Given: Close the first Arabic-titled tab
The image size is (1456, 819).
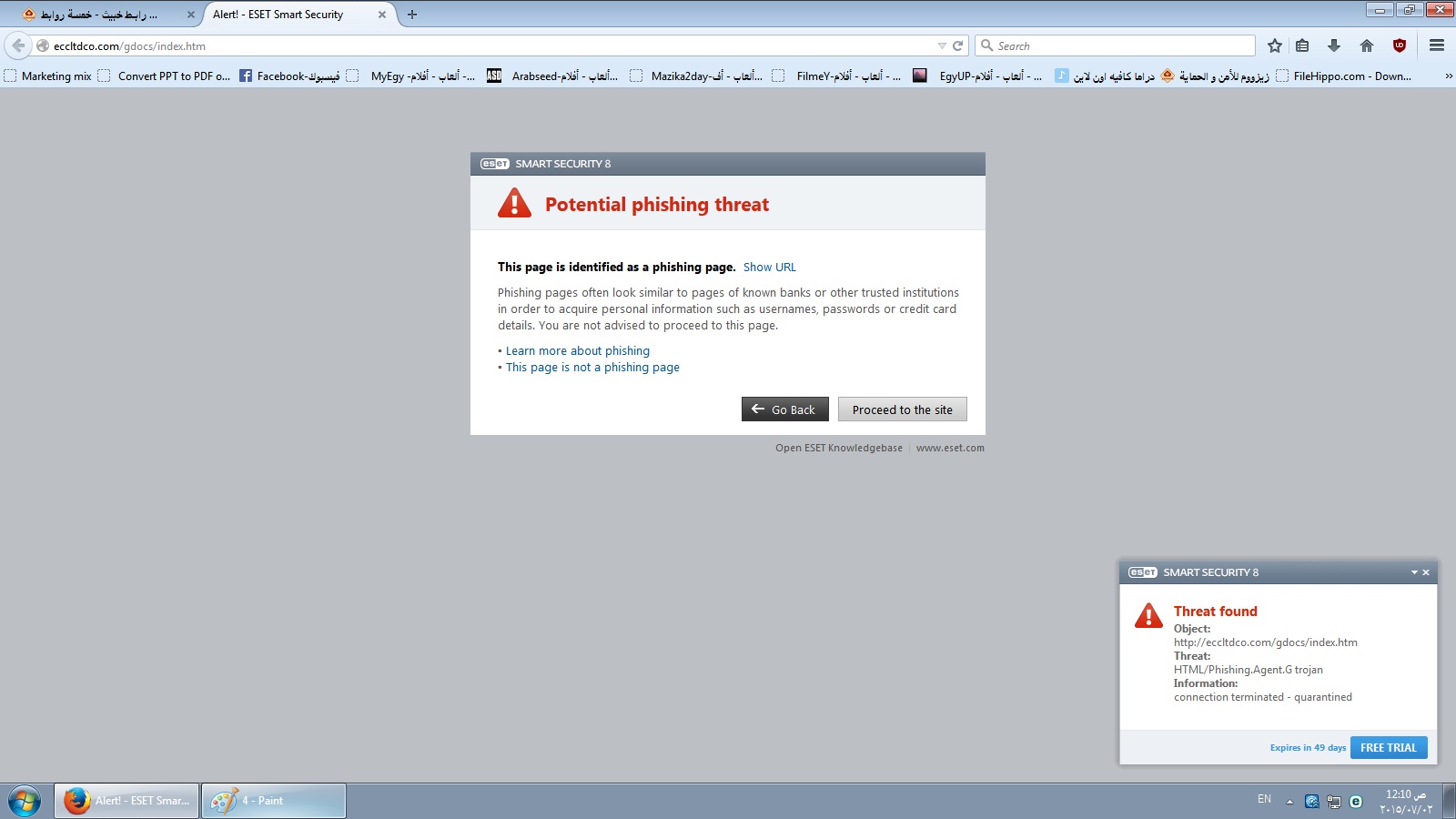Looking at the screenshot, I should click(191, 15).
